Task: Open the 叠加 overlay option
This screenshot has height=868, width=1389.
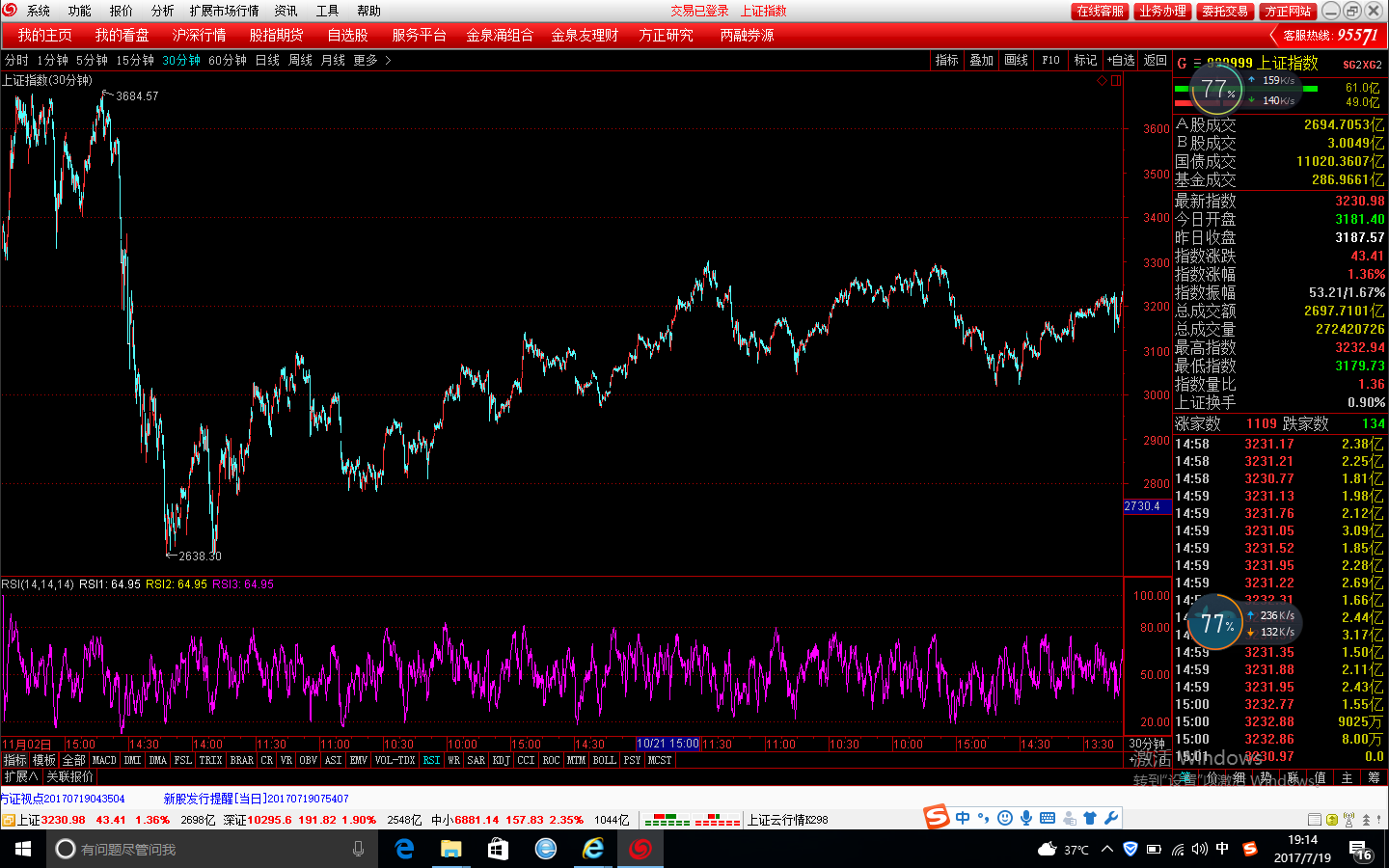Action: (x=981, y=60)
